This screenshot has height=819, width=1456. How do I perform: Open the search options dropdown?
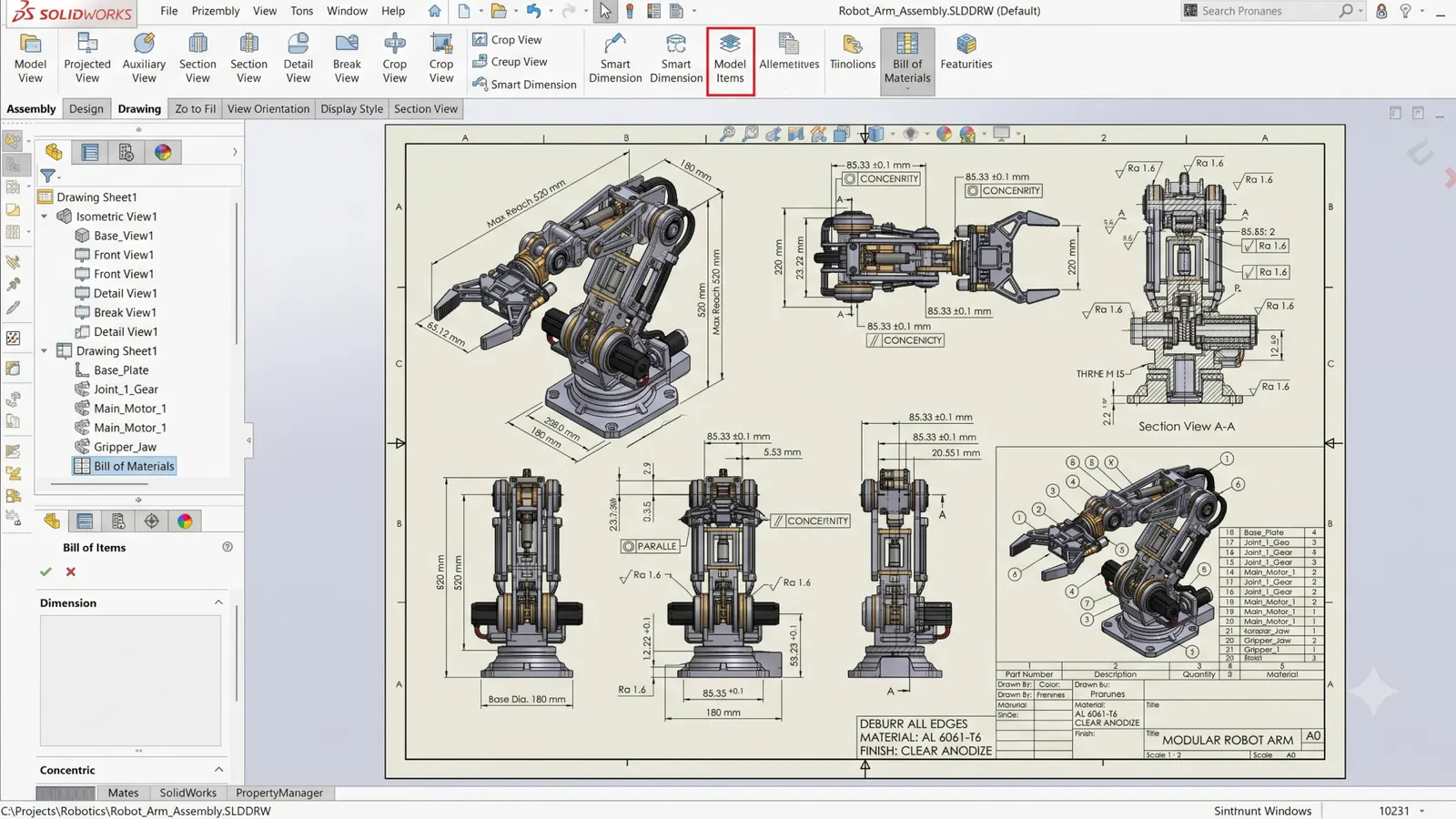[x=1360, y=11]
